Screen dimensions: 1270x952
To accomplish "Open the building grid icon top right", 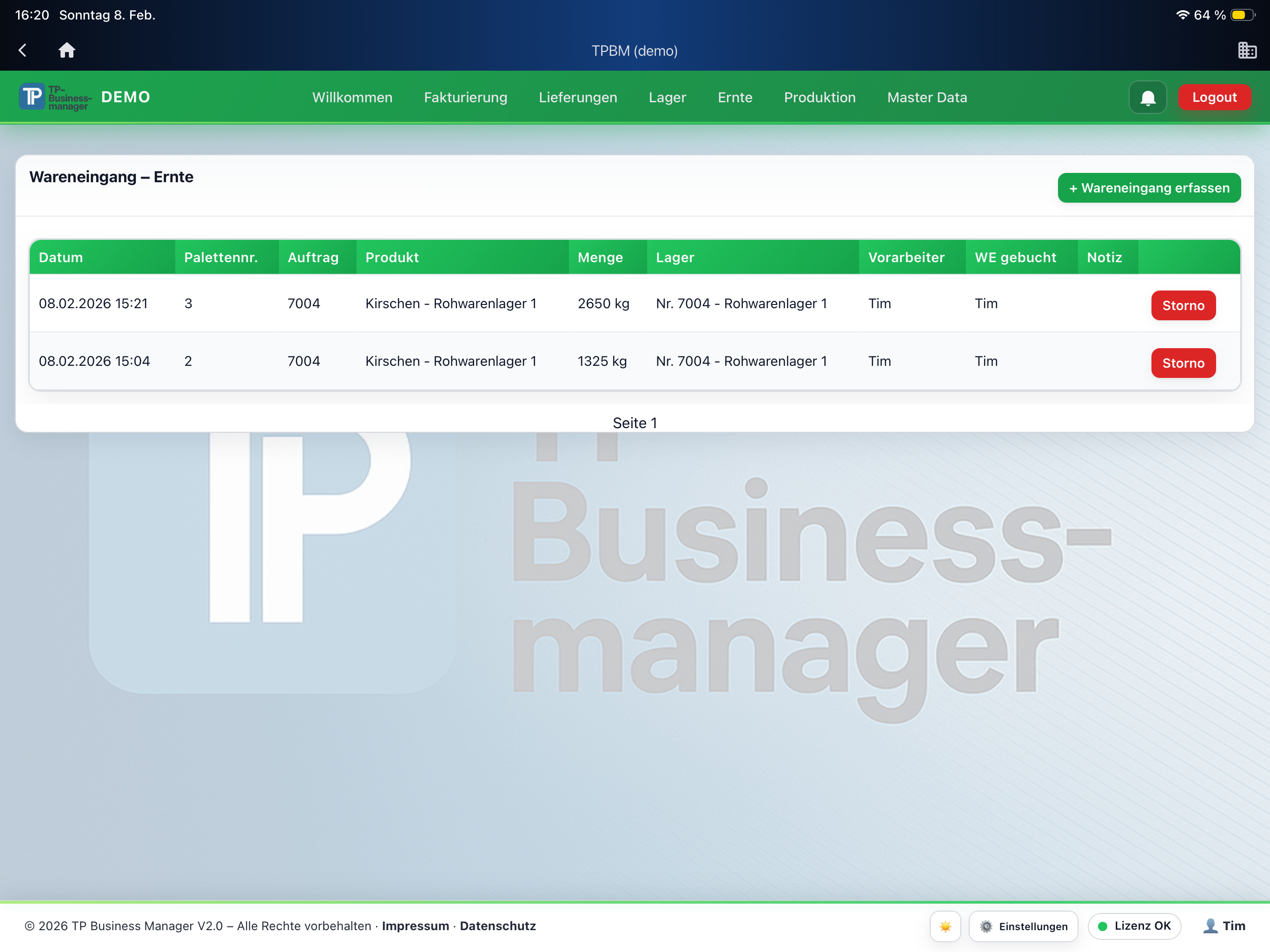I will tap(1247, 51).
